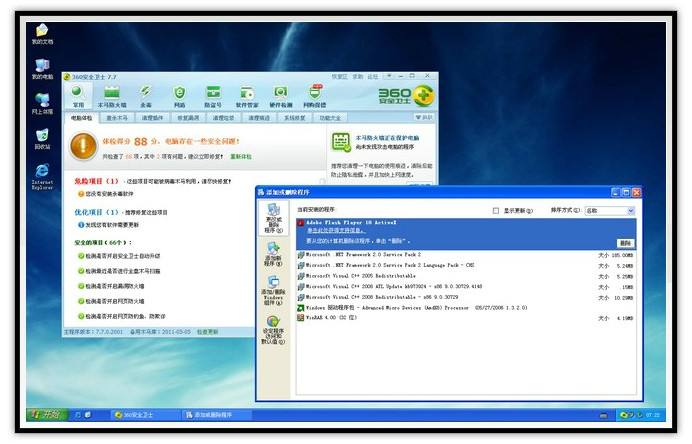Open the support information link under Adobe Flash
This screenshot has height=444, width=692.
[336, 231]
